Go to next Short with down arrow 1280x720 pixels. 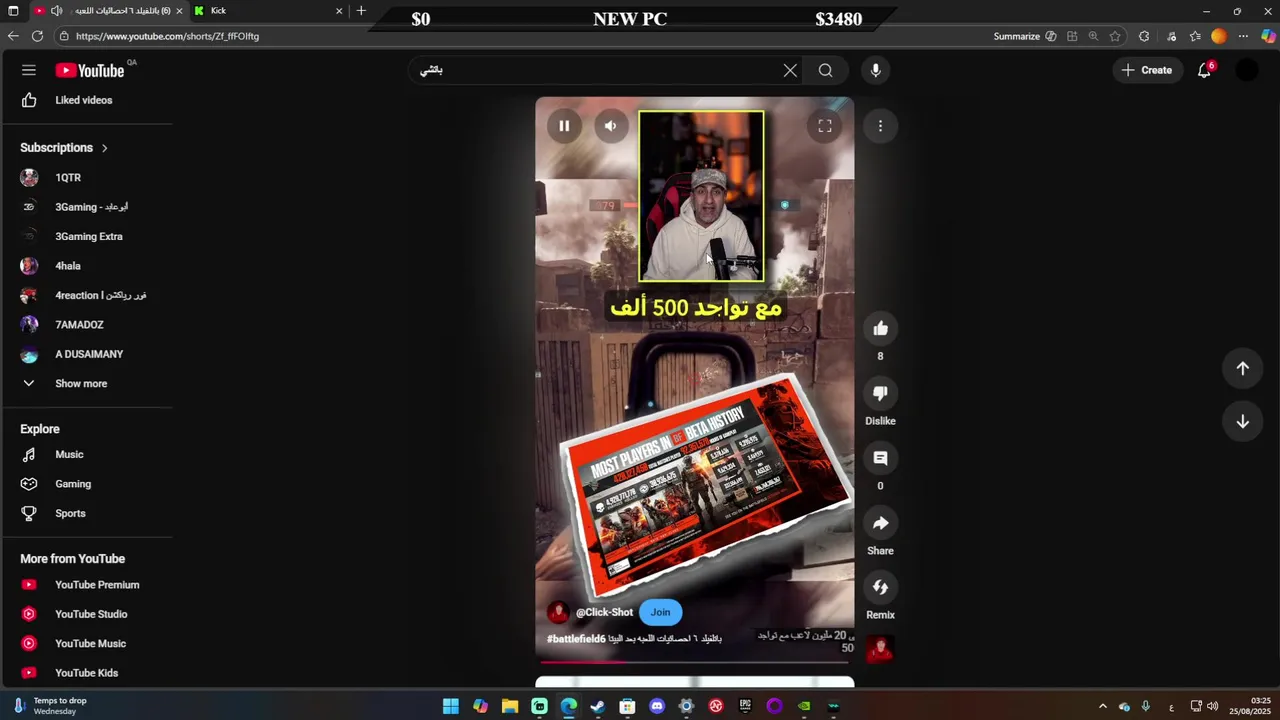pyautogui.click(x=1242, y=422)
